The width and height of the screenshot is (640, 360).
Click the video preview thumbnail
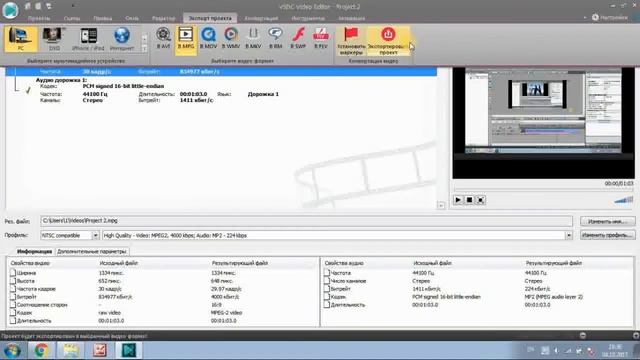click(543, 123)
